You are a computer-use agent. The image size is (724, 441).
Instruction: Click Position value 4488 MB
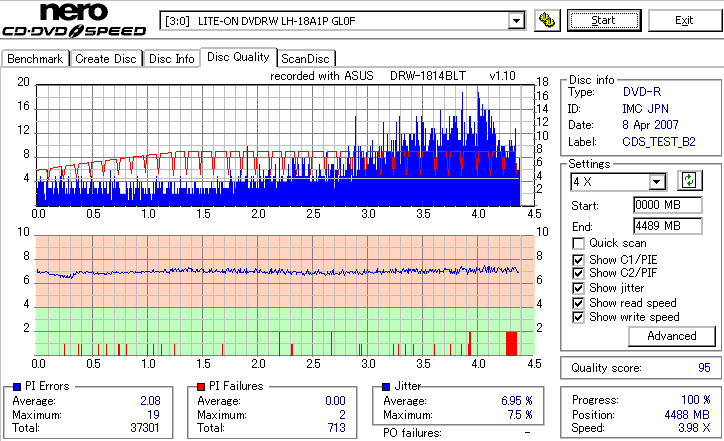(687, 415)
